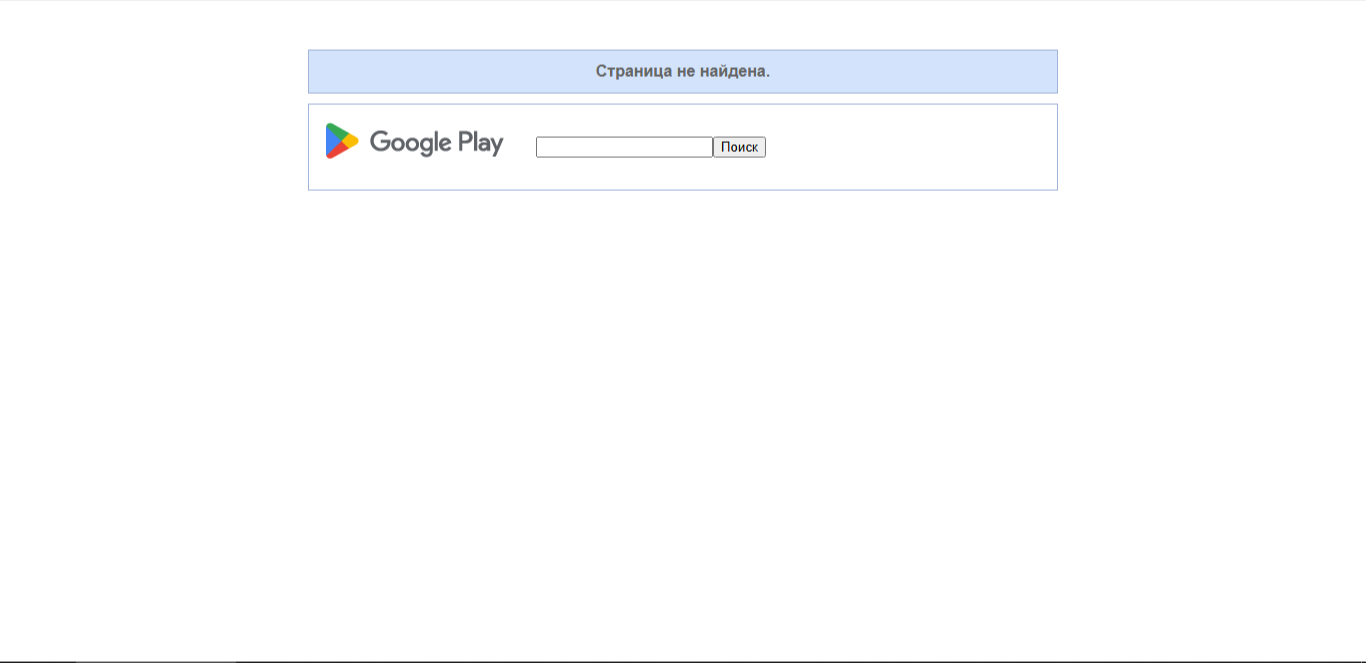Click inside the search box beside Google Play
The height and width of the screenshot is (663, 1366).
(624, 147)
